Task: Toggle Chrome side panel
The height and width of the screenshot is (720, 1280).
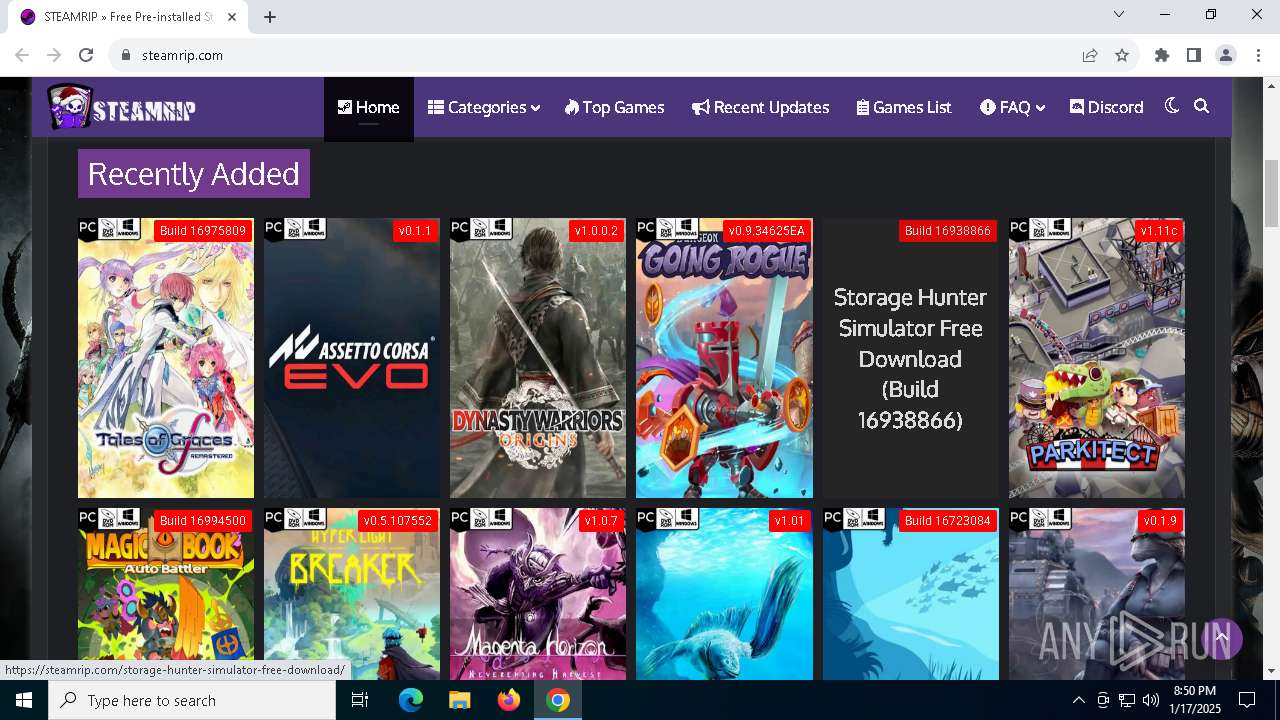Action: [x=1193, y=55]
